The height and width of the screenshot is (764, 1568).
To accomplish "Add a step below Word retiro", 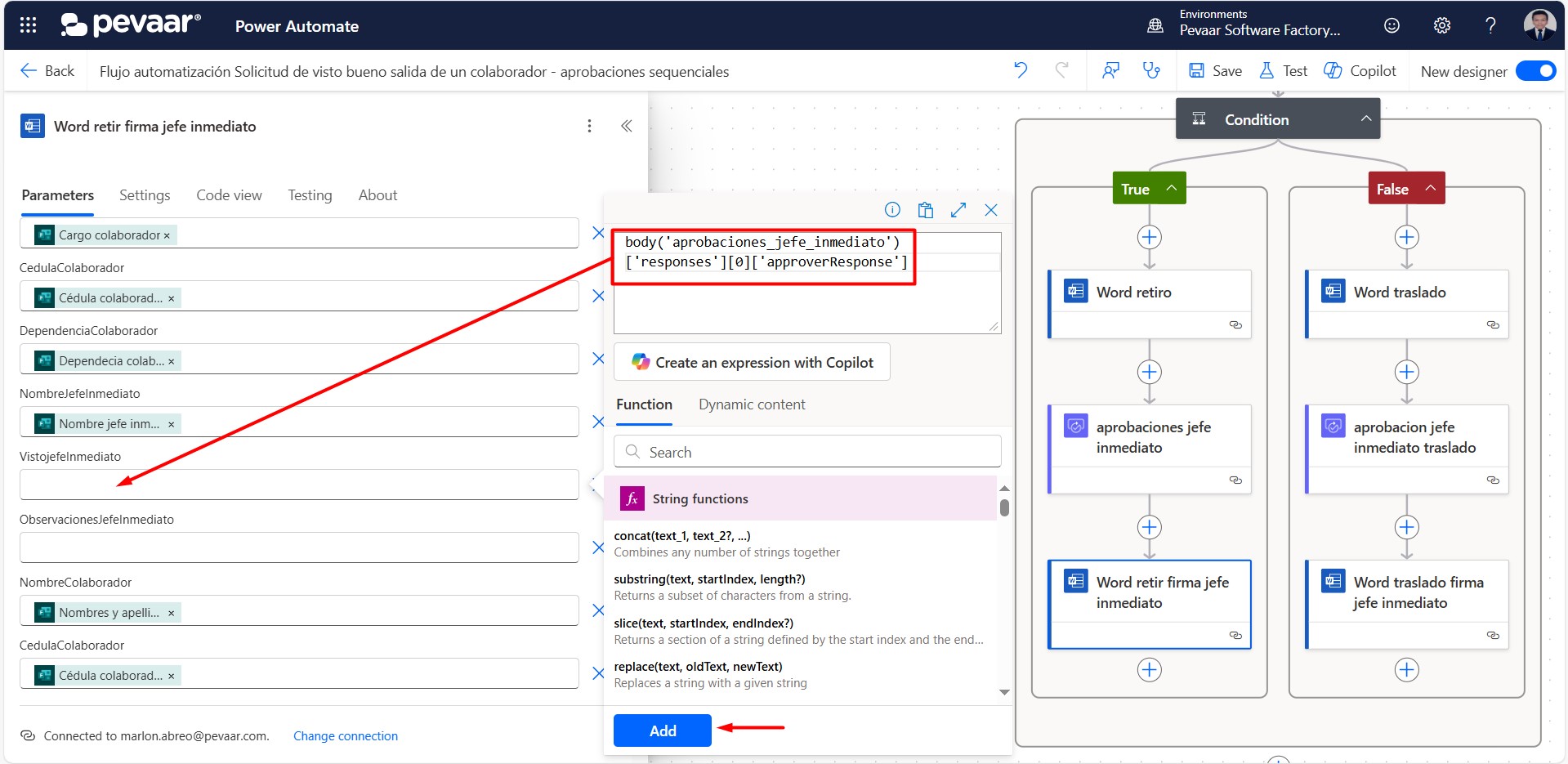I will point(1150,372).
